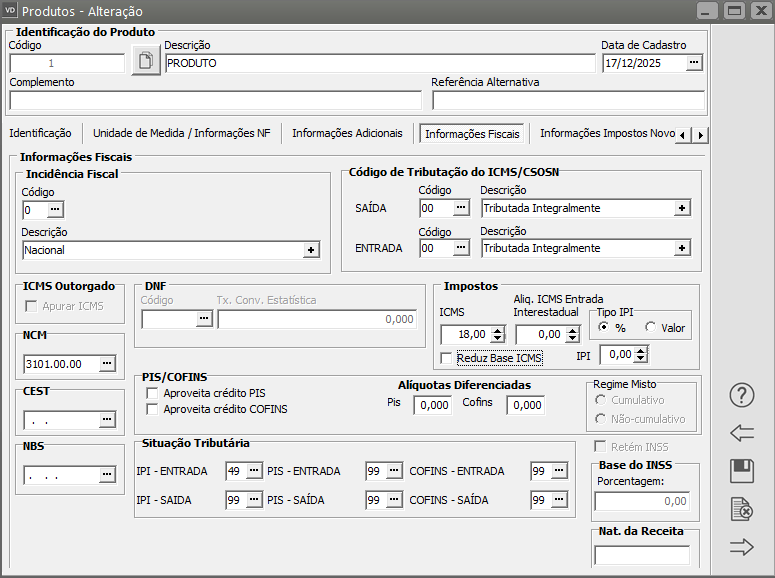Image resolution: width=775 pixels, height=578 pixels.
Task: Click the cancel document icon
Action: click(741, 509)
